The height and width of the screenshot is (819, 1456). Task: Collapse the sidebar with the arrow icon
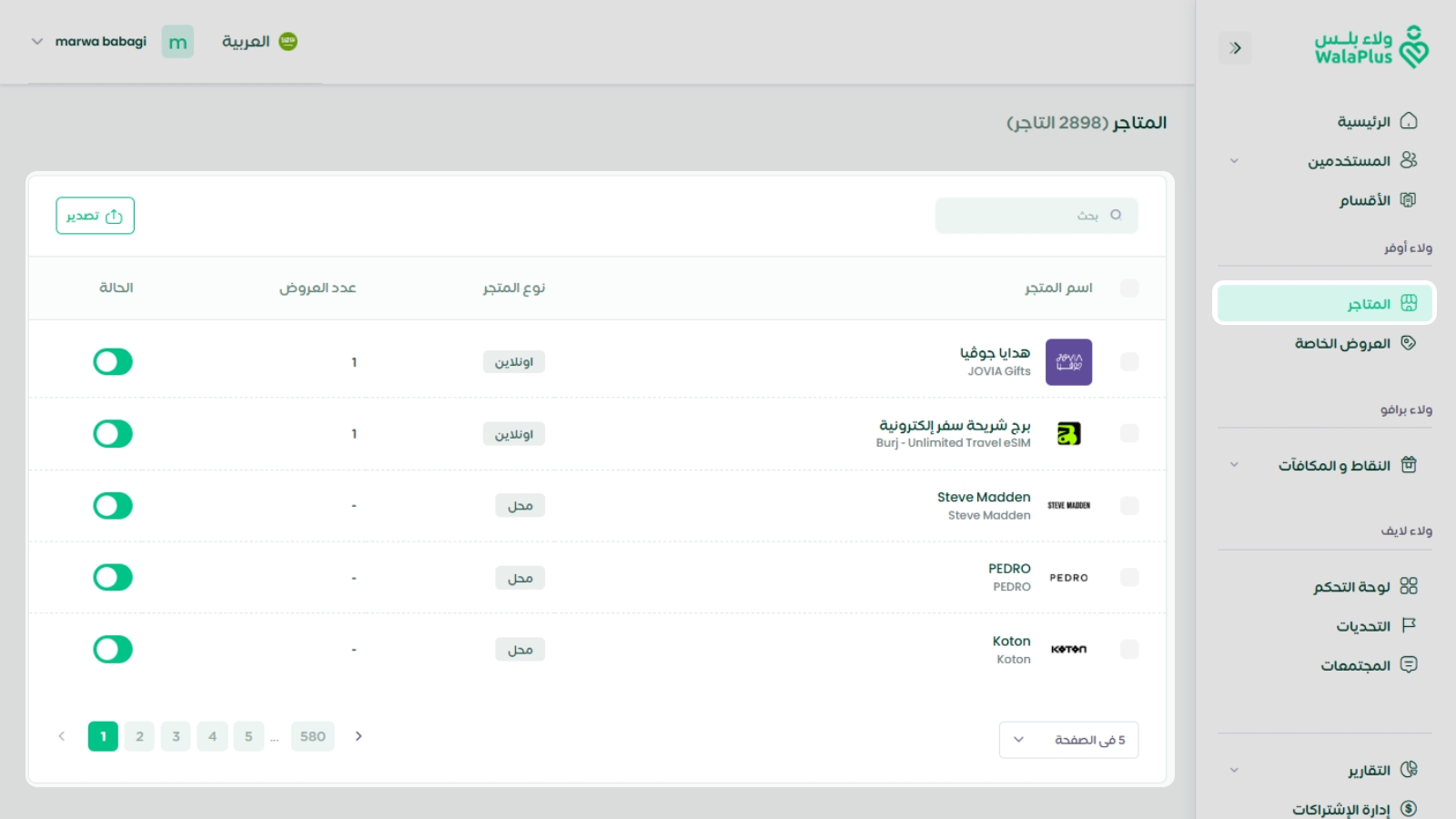pos(1236,47)
